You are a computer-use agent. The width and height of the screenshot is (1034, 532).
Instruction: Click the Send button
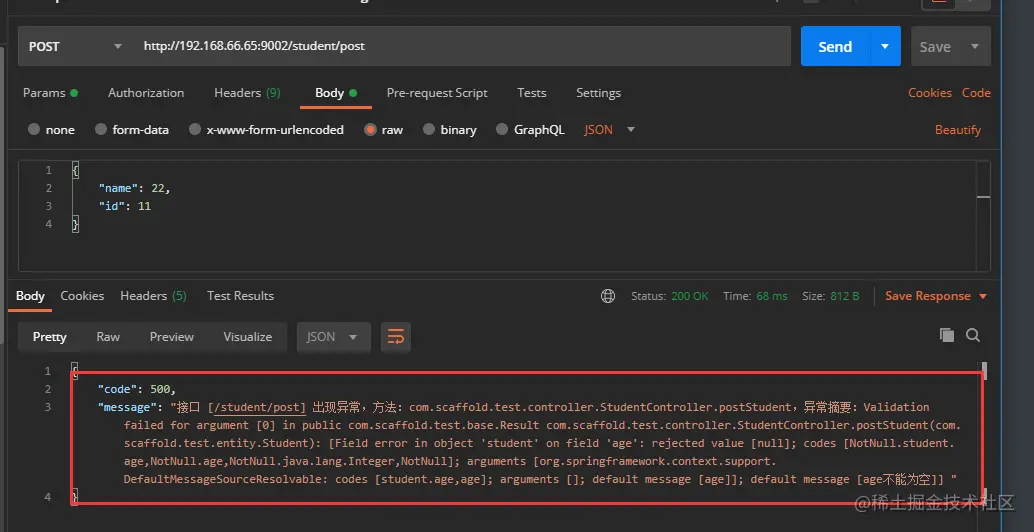point(835,46)
